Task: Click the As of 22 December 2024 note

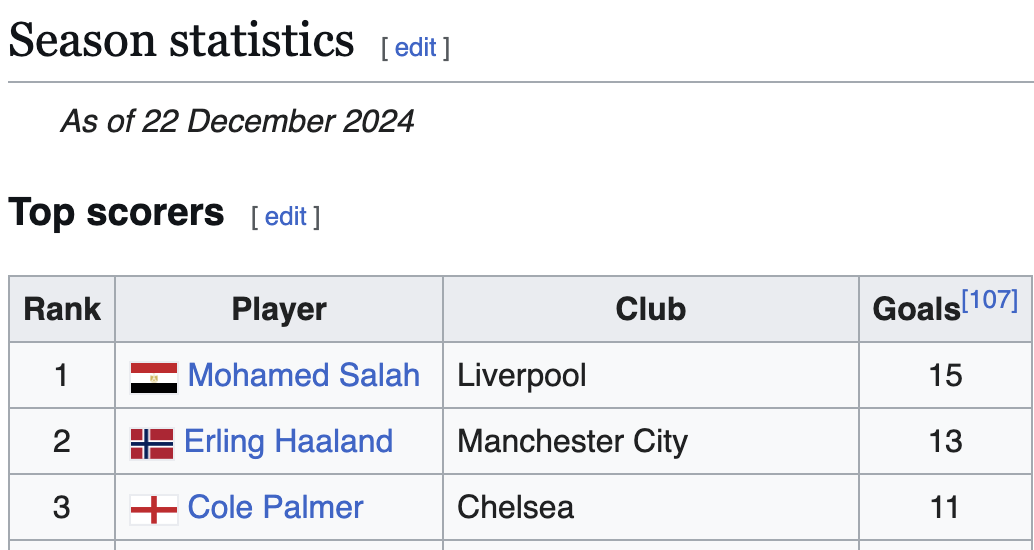Action: pos(237,121)
